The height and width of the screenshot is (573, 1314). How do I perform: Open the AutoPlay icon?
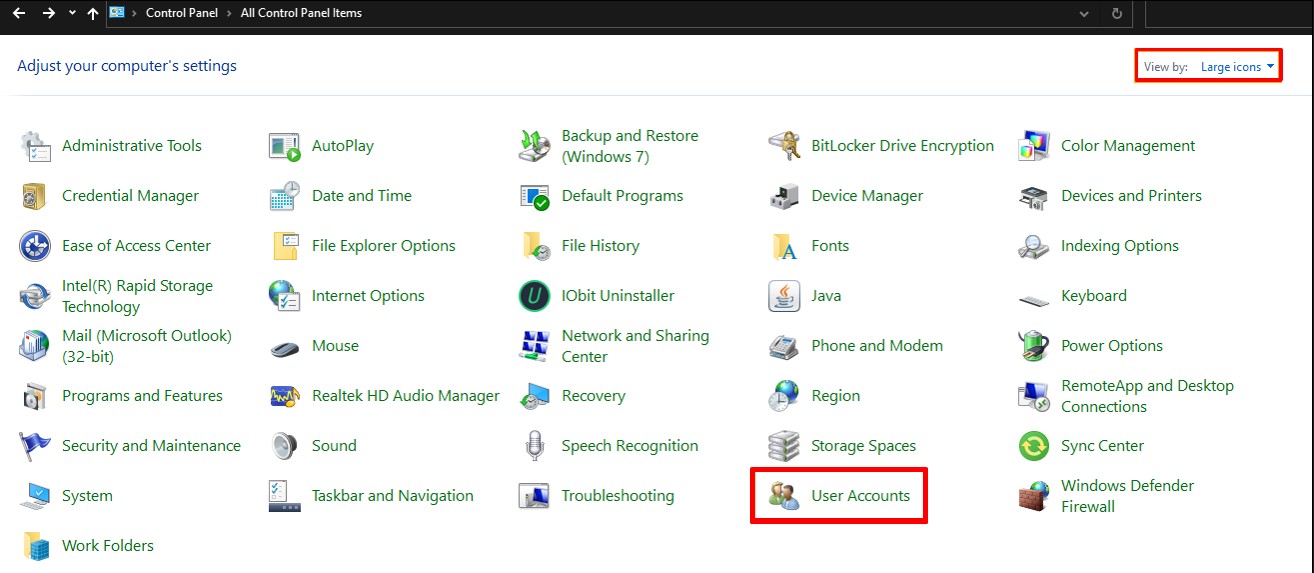tap(285, 146)
